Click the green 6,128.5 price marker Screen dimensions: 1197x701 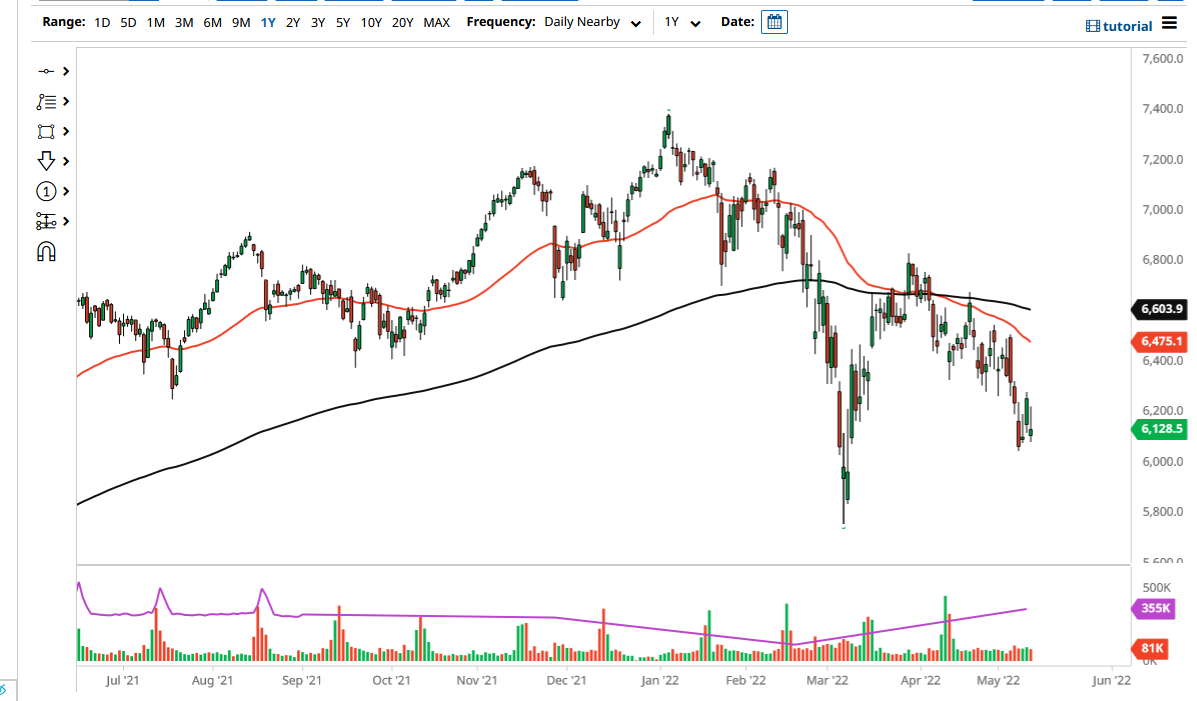(x=1161, y=429)
